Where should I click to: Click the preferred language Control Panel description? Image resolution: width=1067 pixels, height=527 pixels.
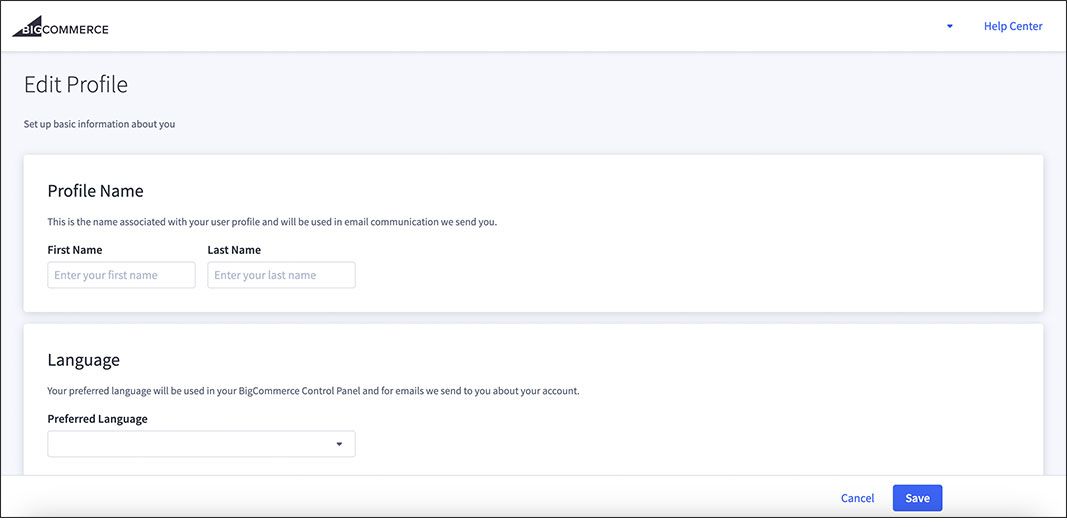coord(313,391)
